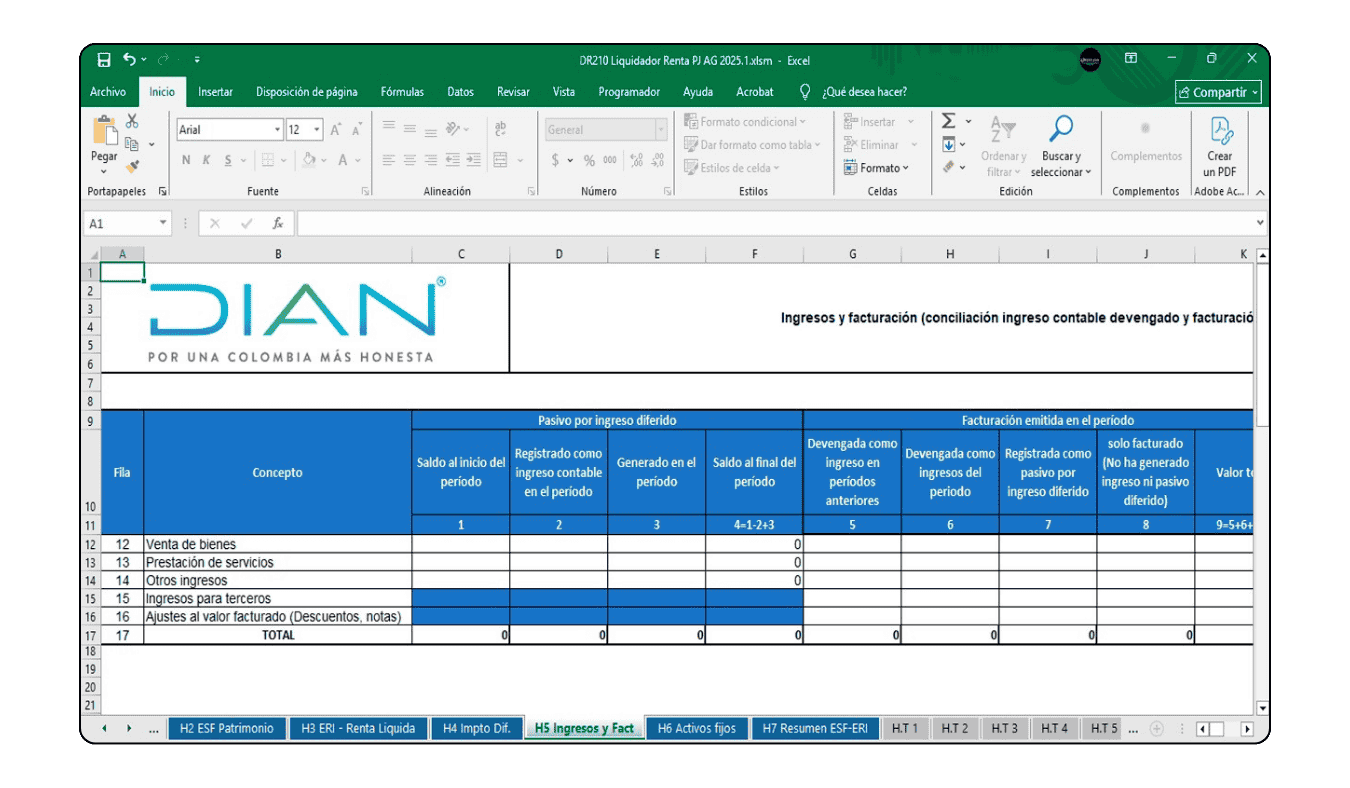Click the Compartir button
The width and height of the screenshot is (1350, 788).
point(1218,91)
